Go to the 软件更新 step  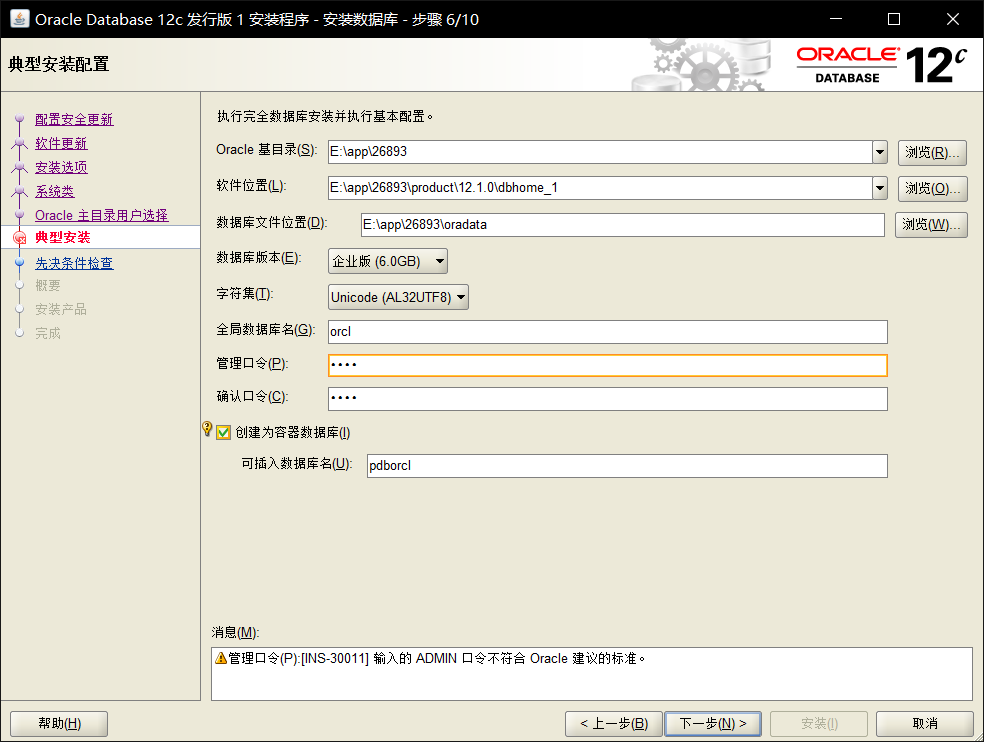[x=61, y=143]
